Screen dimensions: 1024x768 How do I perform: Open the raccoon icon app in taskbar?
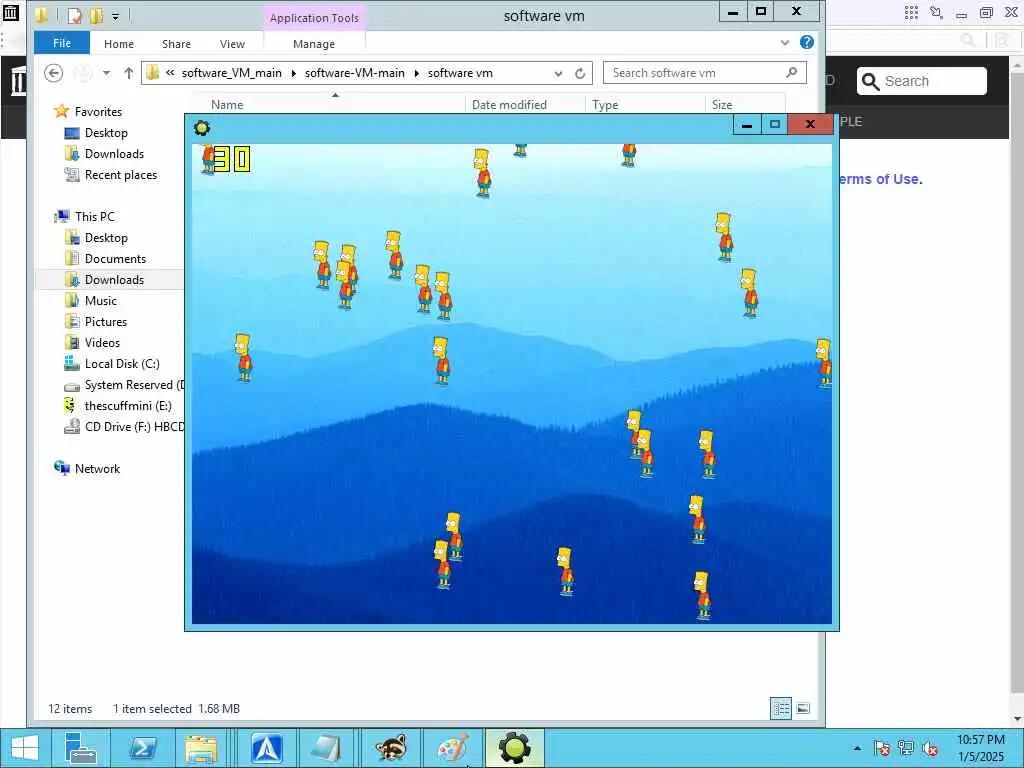[391, 748]
